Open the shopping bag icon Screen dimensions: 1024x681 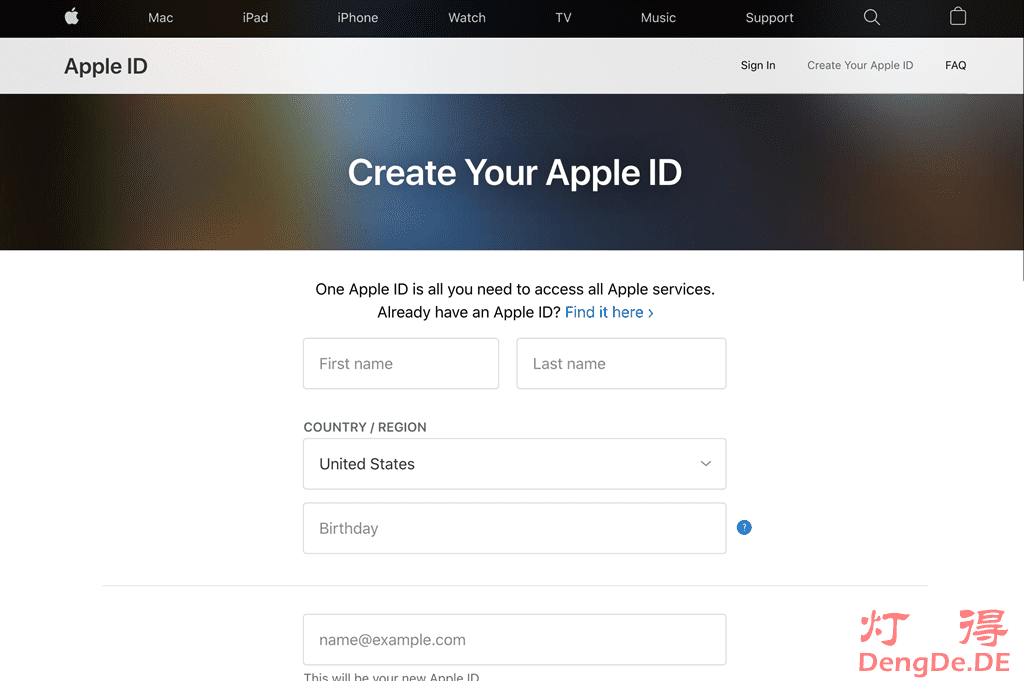[958, 17]
